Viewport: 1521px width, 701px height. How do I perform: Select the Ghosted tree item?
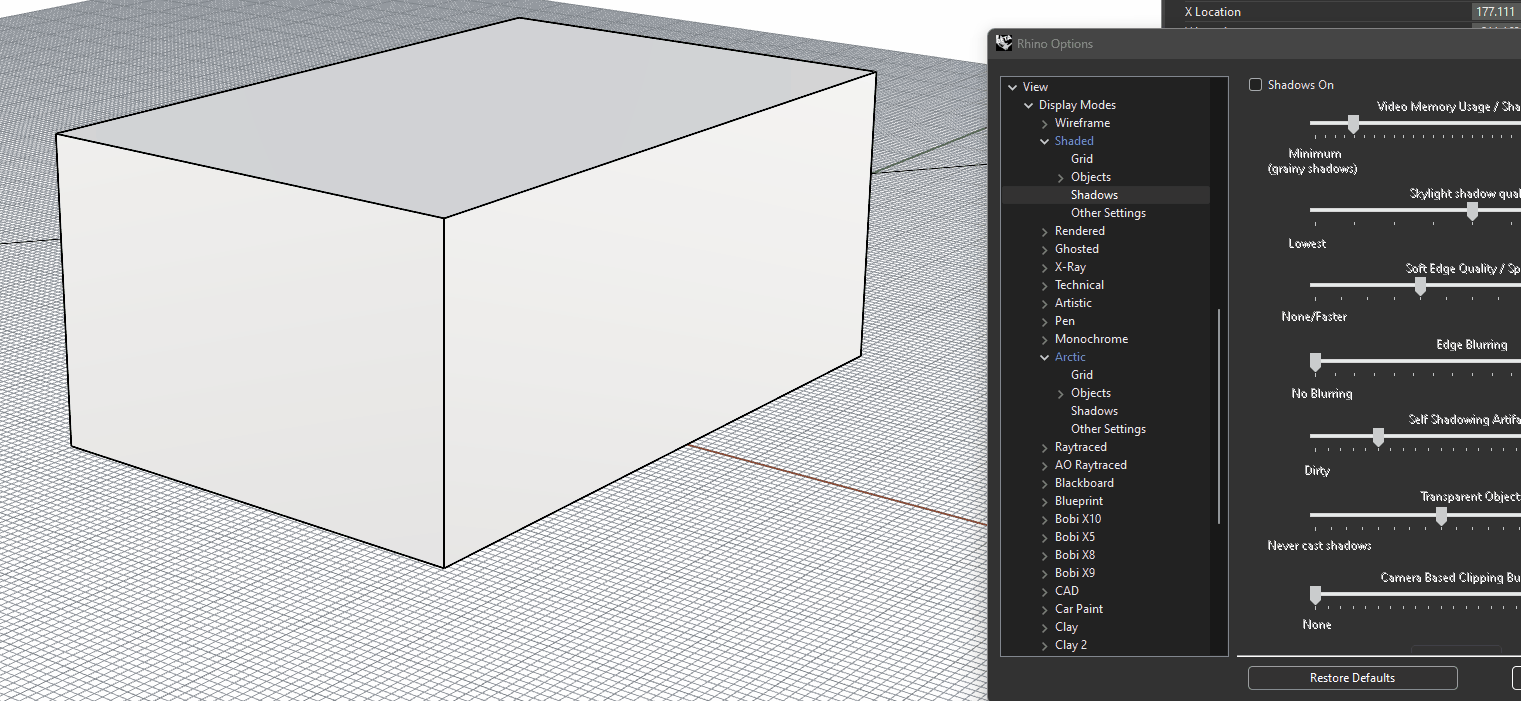[x=1077, y=249]
